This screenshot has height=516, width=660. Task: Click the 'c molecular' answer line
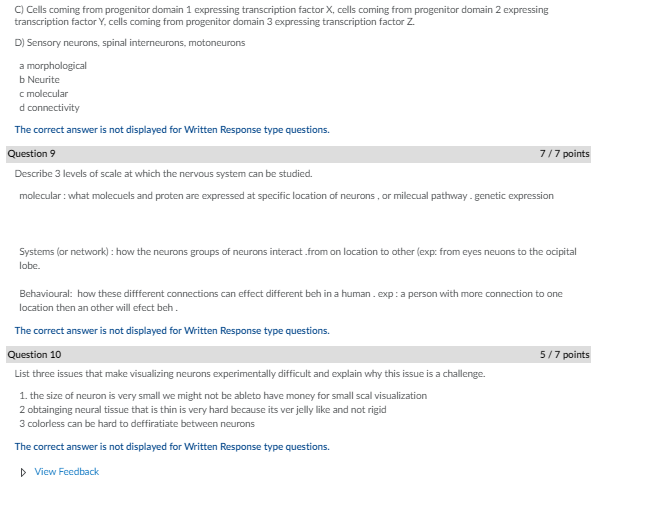44,94
